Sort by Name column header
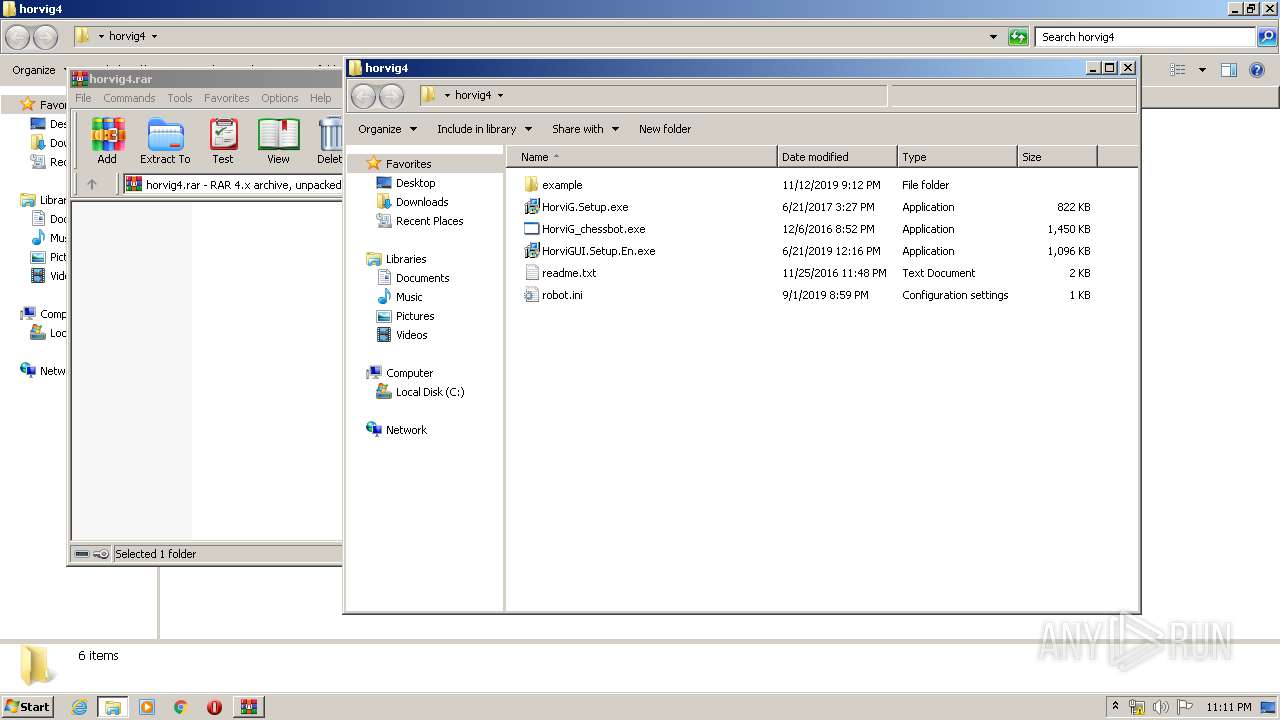Image resolution: width=1280 pixels, height=720 pixels. (642, 157)
